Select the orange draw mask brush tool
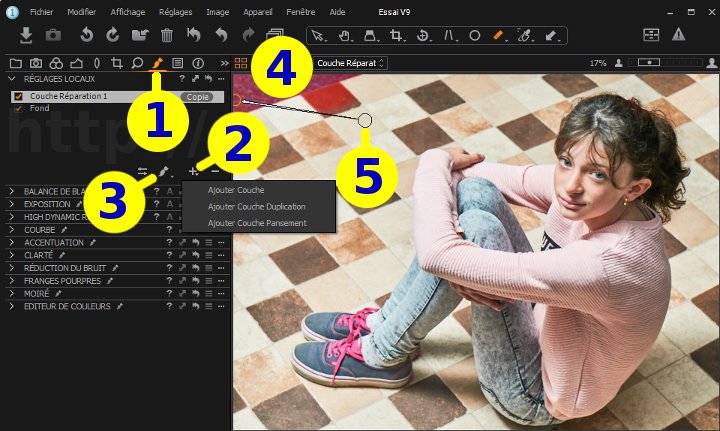 499,35
